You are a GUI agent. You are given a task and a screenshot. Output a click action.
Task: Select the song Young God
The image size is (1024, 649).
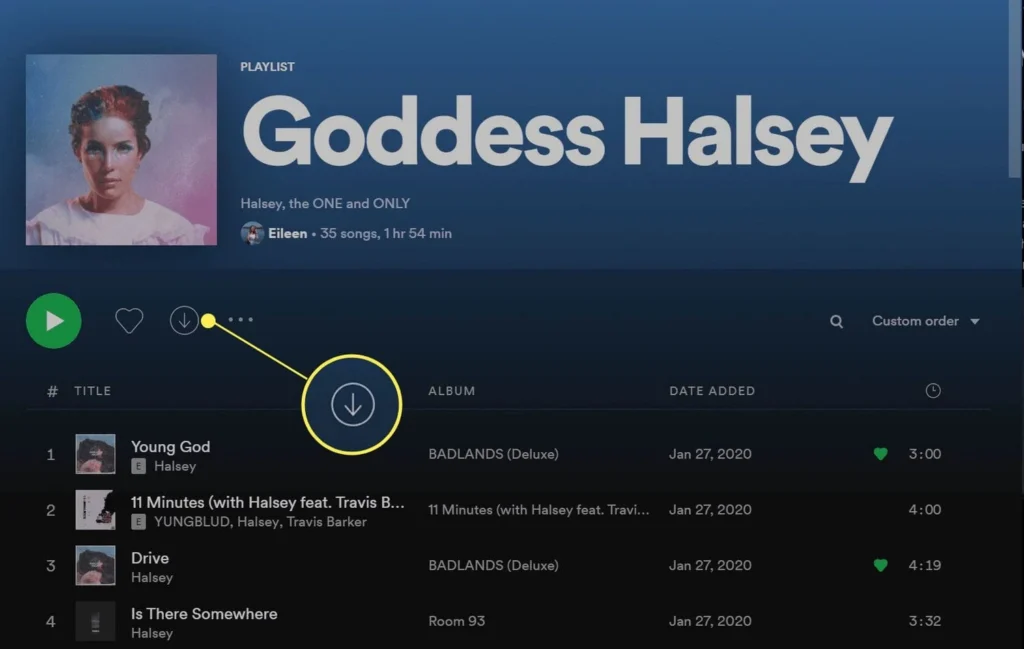[170, 447]
